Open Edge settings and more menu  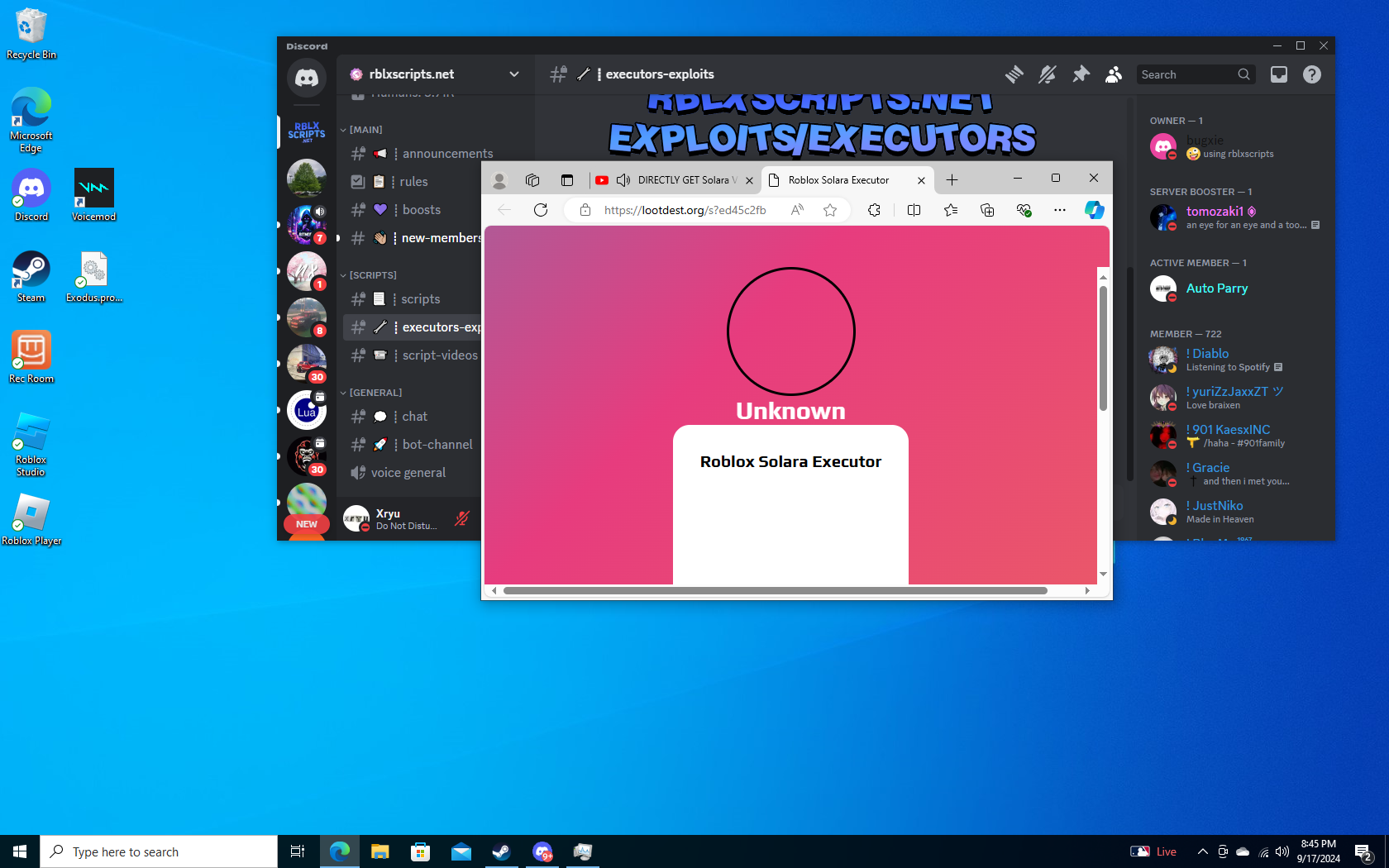point(1060,210)
